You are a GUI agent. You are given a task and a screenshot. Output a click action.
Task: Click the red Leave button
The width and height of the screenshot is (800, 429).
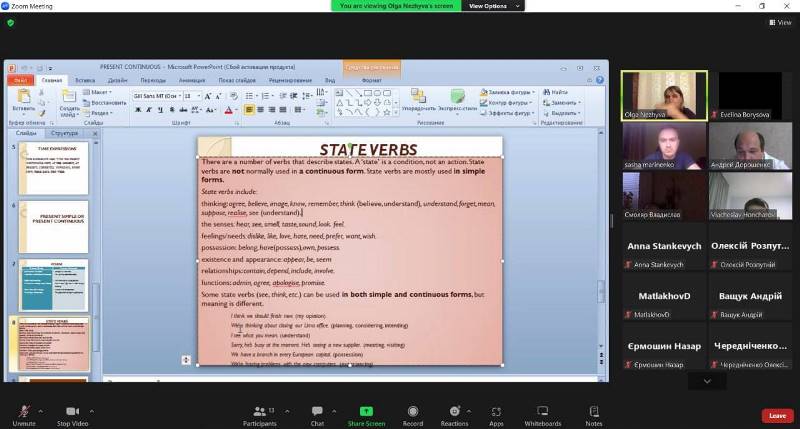(777, 416)
